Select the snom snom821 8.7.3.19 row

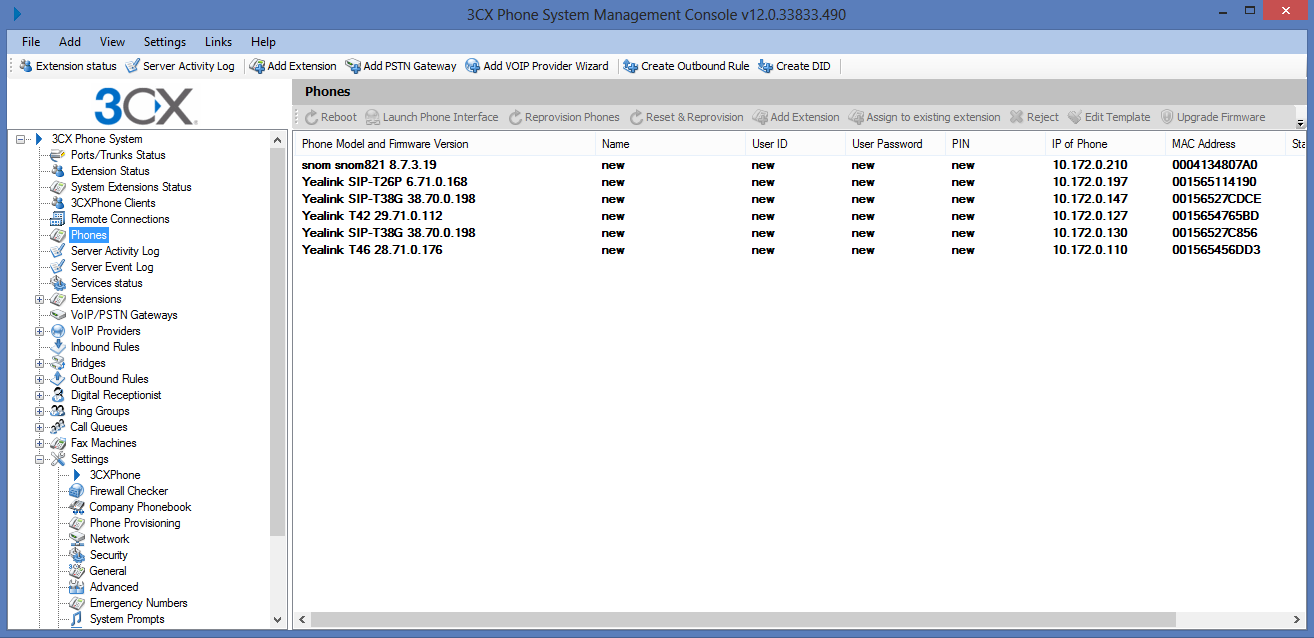800,165
